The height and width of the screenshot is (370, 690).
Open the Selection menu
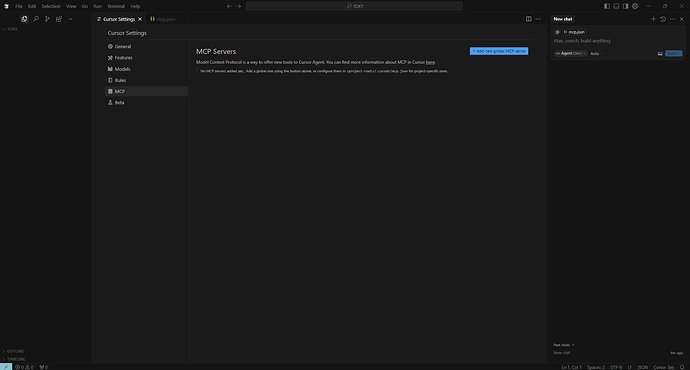[51, 6]
